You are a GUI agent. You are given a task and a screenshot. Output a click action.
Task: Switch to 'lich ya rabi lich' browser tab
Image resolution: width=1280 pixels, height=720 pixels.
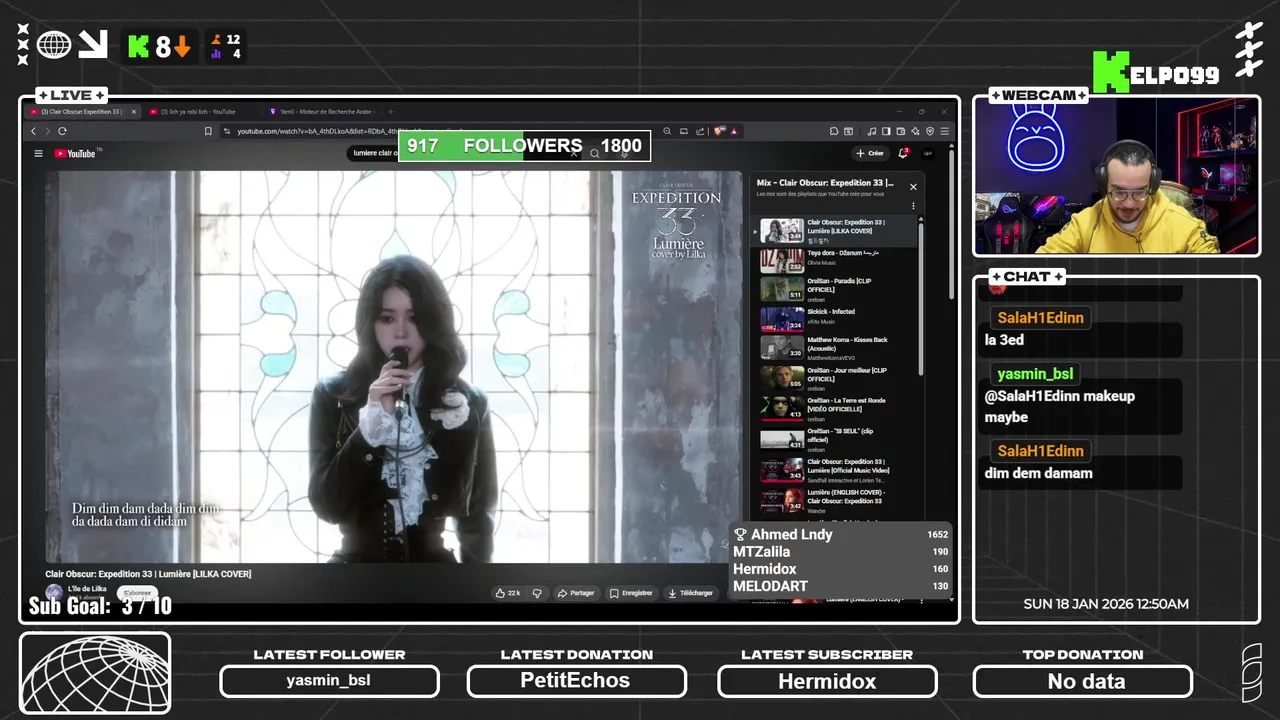coord(200,112)
